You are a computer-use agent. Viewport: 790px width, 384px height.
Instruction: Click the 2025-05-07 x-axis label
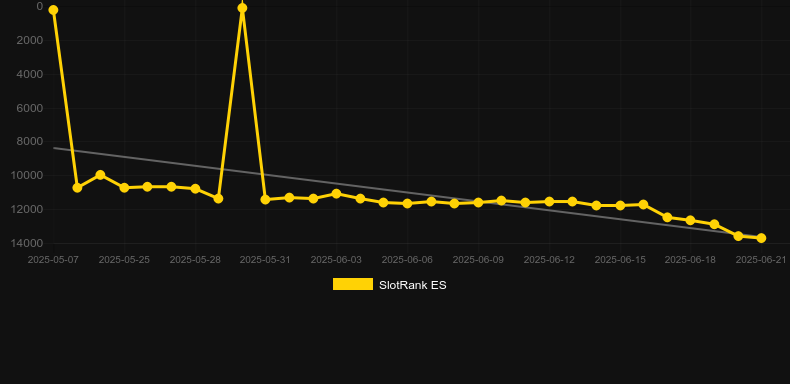pyautogui.click(x=53, y=260)
